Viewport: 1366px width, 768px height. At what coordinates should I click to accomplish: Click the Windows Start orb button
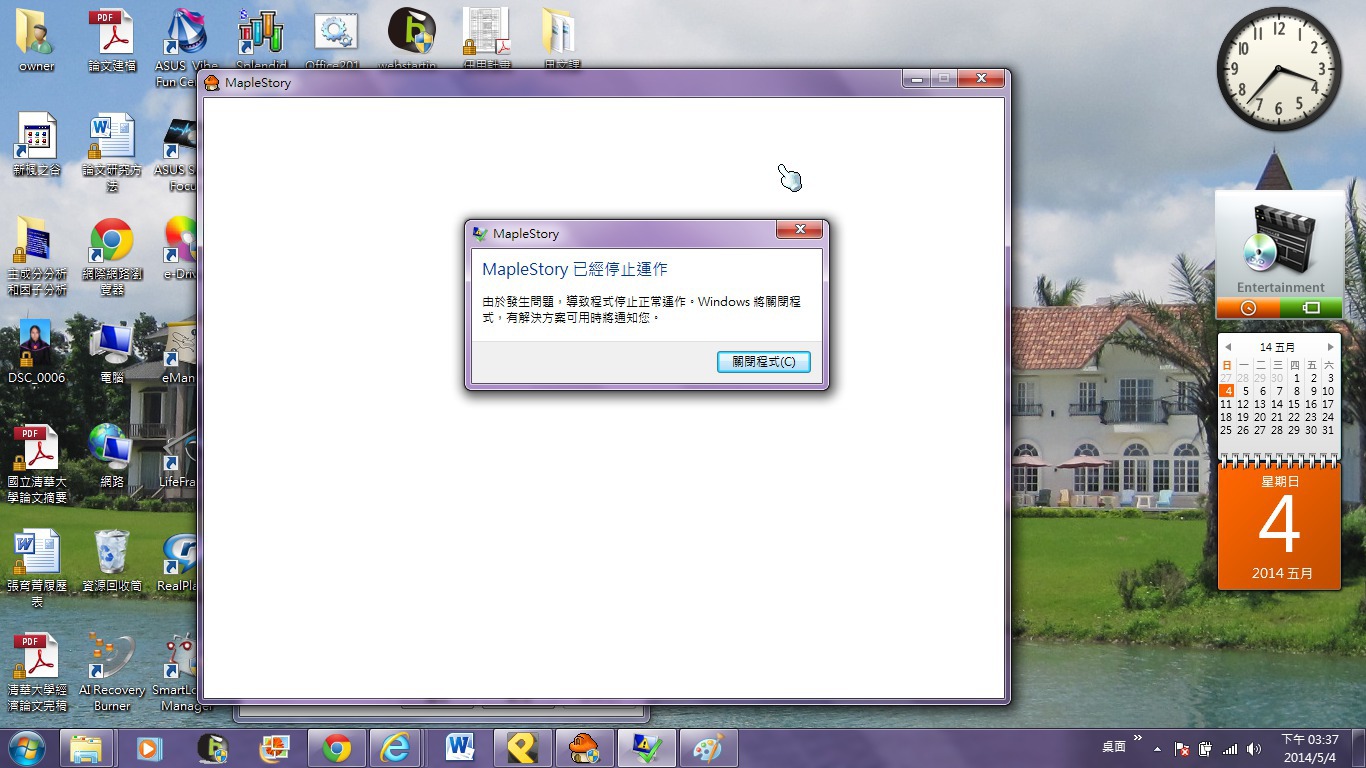(26, 748)
